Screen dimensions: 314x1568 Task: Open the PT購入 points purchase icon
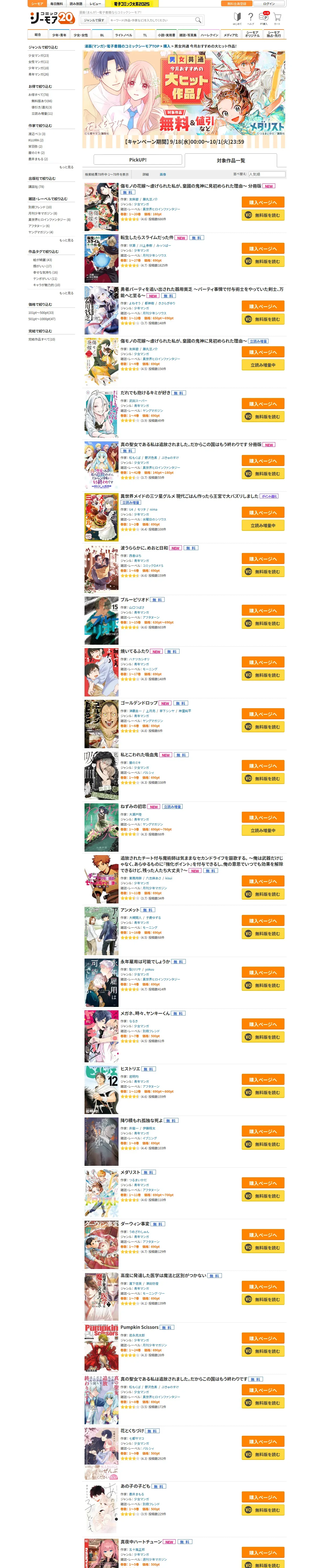[264, 18]
